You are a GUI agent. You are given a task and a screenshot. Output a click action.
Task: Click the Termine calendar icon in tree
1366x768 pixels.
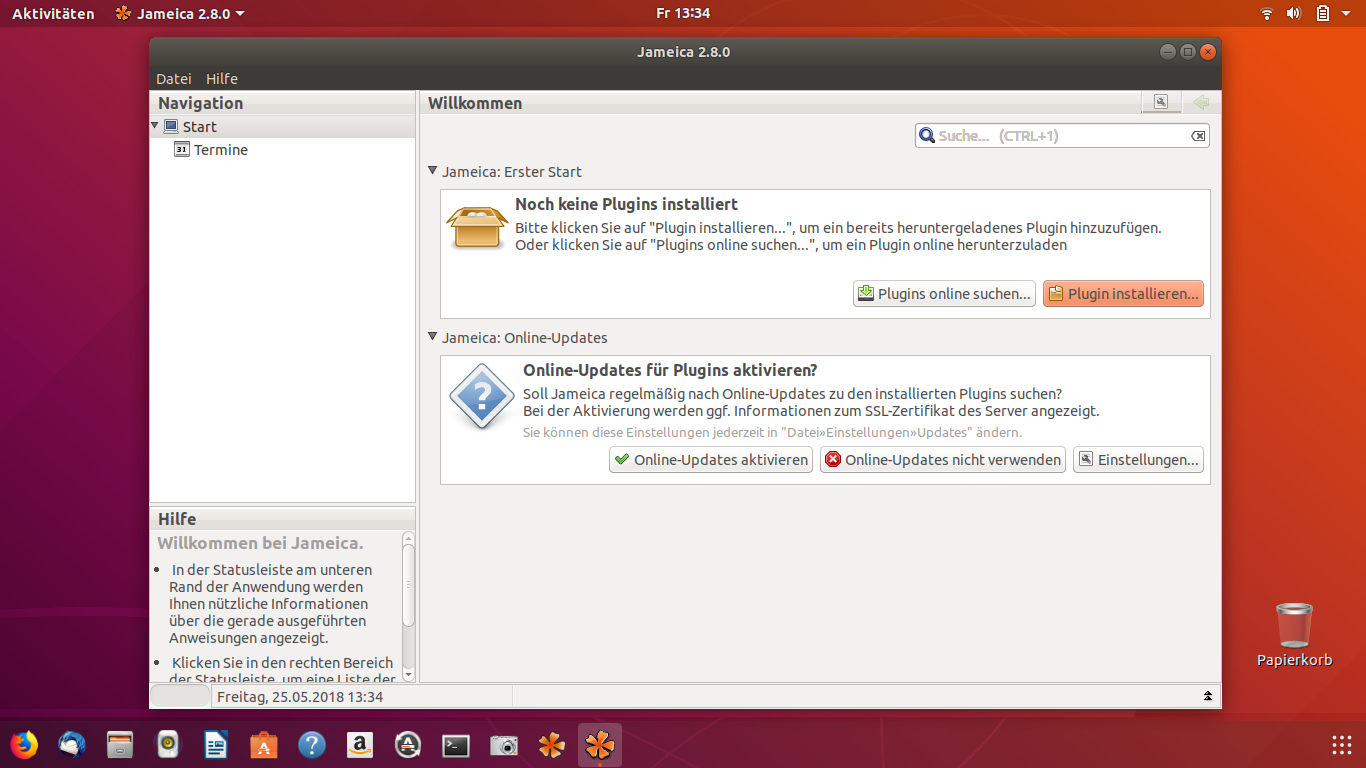[182, 149]
